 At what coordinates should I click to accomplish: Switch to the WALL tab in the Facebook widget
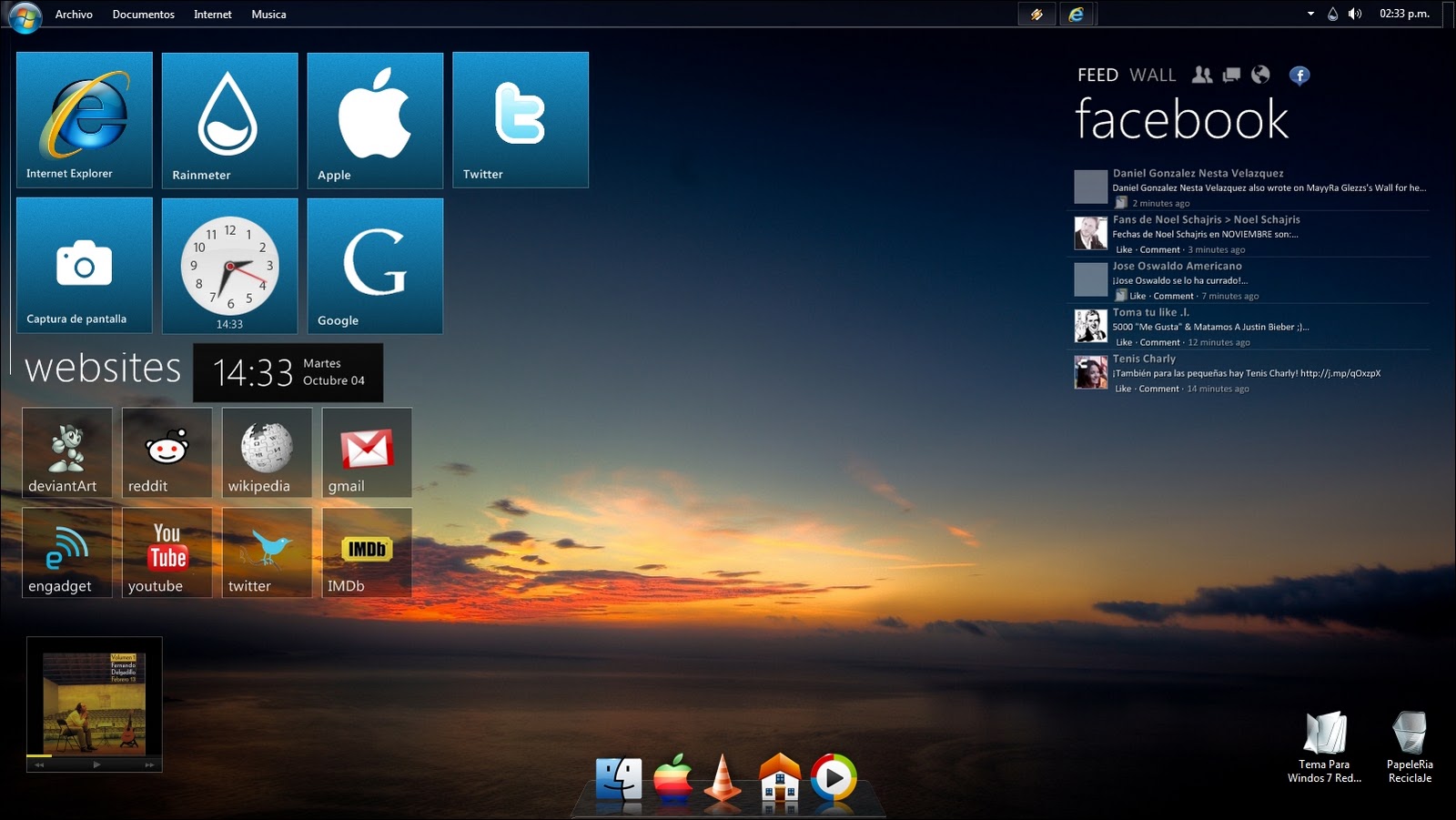pyautogui.click(x=1151, y=75)
